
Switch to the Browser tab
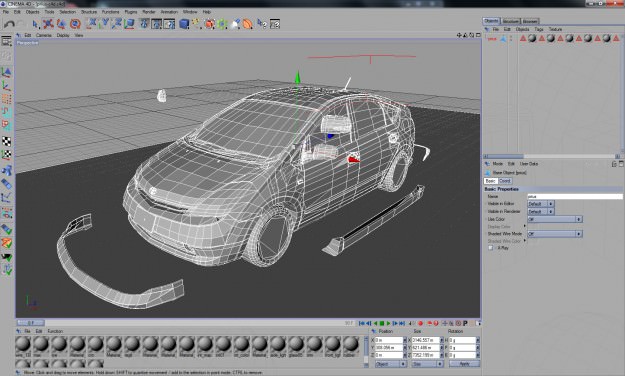coord(530,21)
